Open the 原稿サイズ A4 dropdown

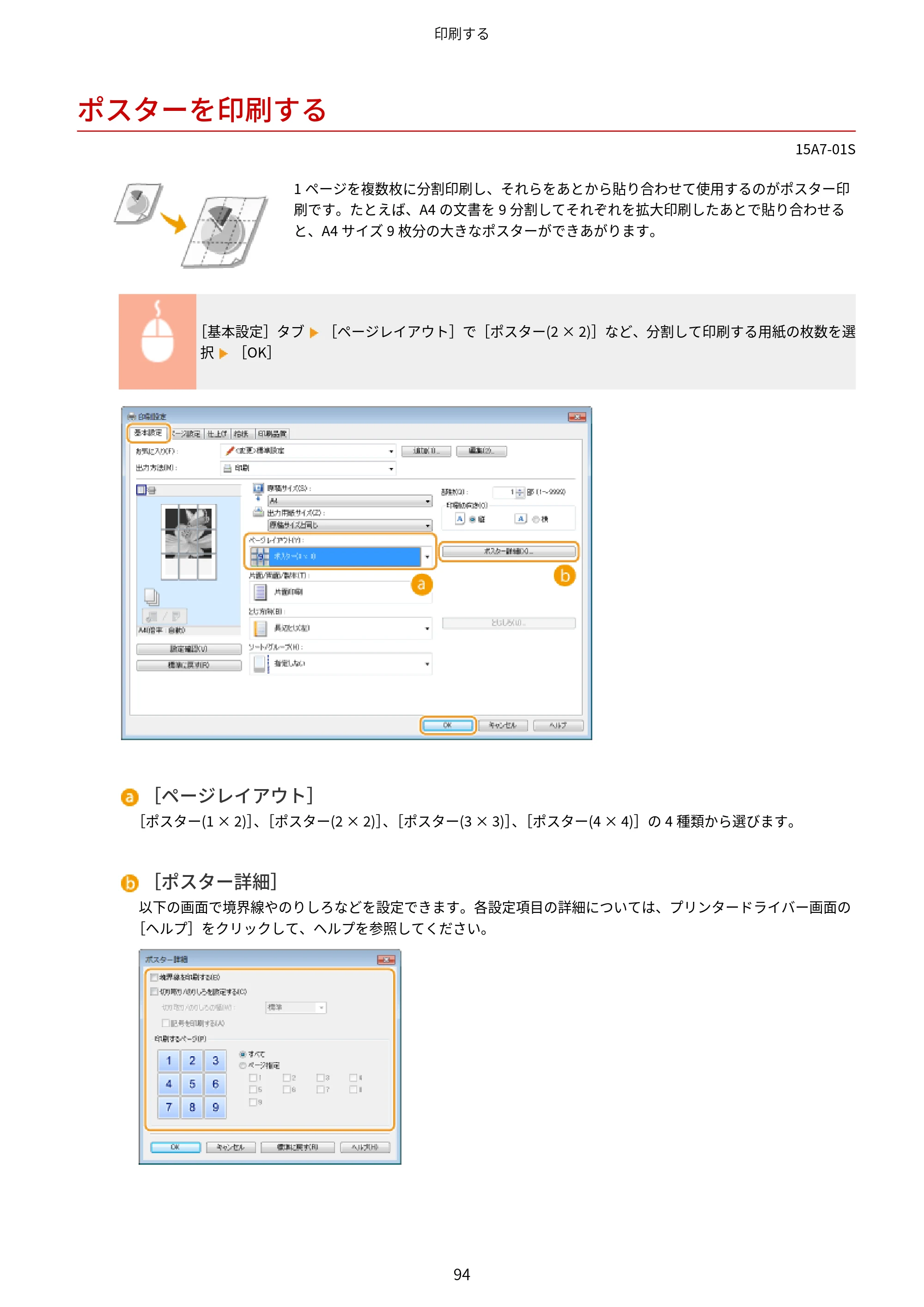tap(350, 501)
